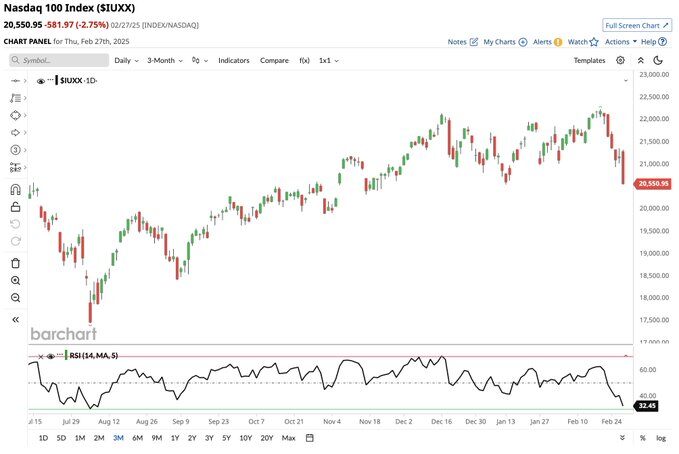Collapse the toolbar with double-chevron icon
The image size is (679, 454).
pyautogui.click(x=640, y=60)
